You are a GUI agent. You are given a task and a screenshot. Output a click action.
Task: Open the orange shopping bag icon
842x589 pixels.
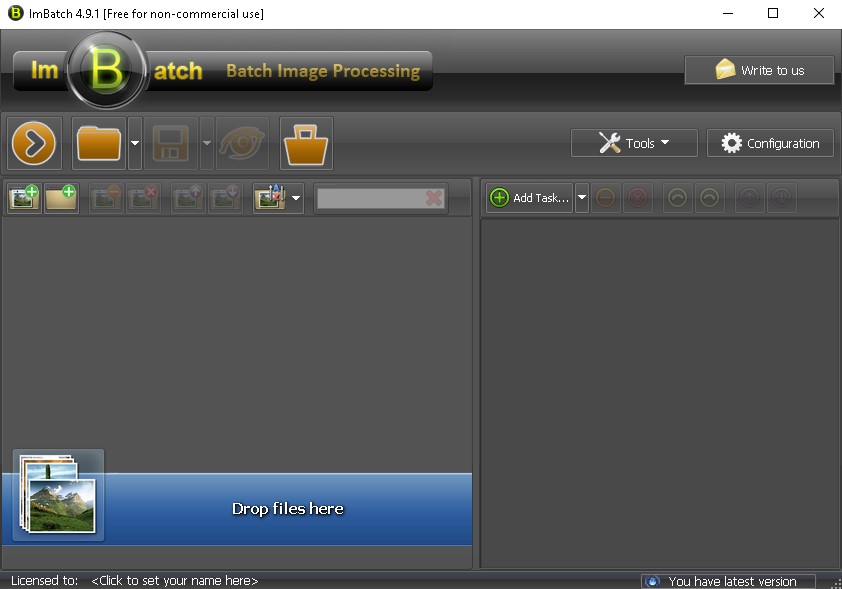[306, 143]
